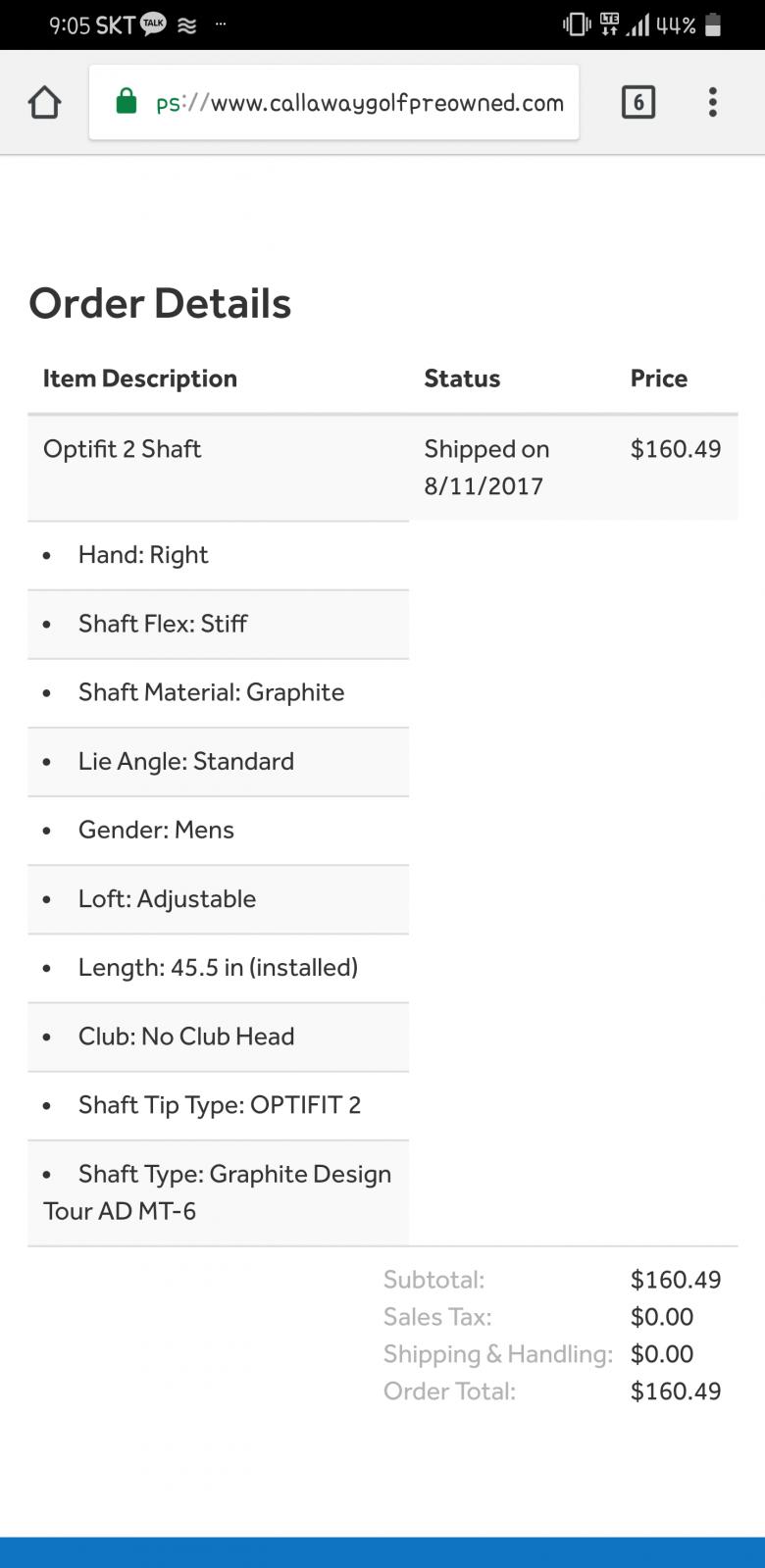Click the Item Description column header

140,379
